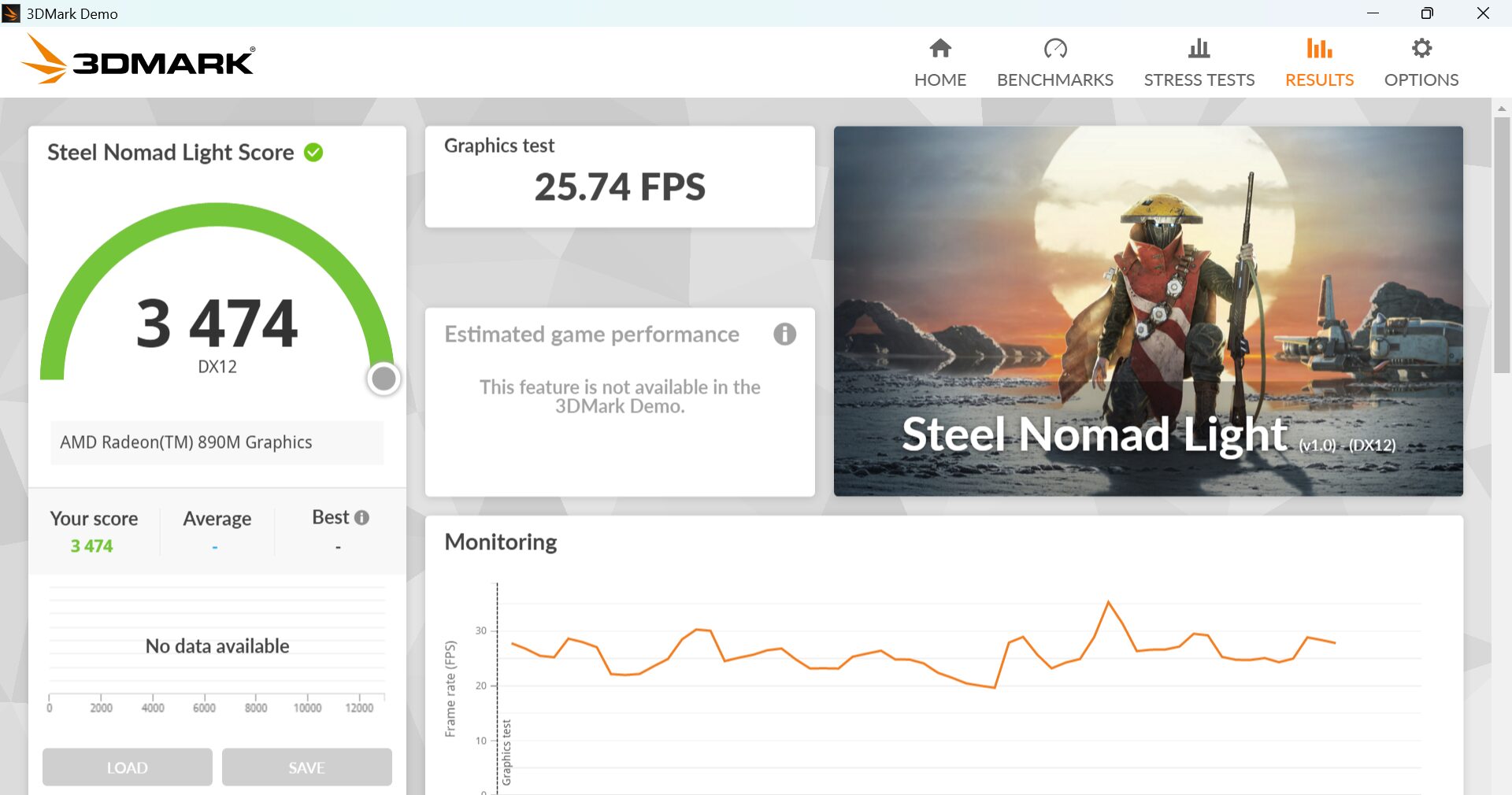This screenshot has width=1512, height=795.
Task: Click info icon next to Best
Action: pos(361,518)
